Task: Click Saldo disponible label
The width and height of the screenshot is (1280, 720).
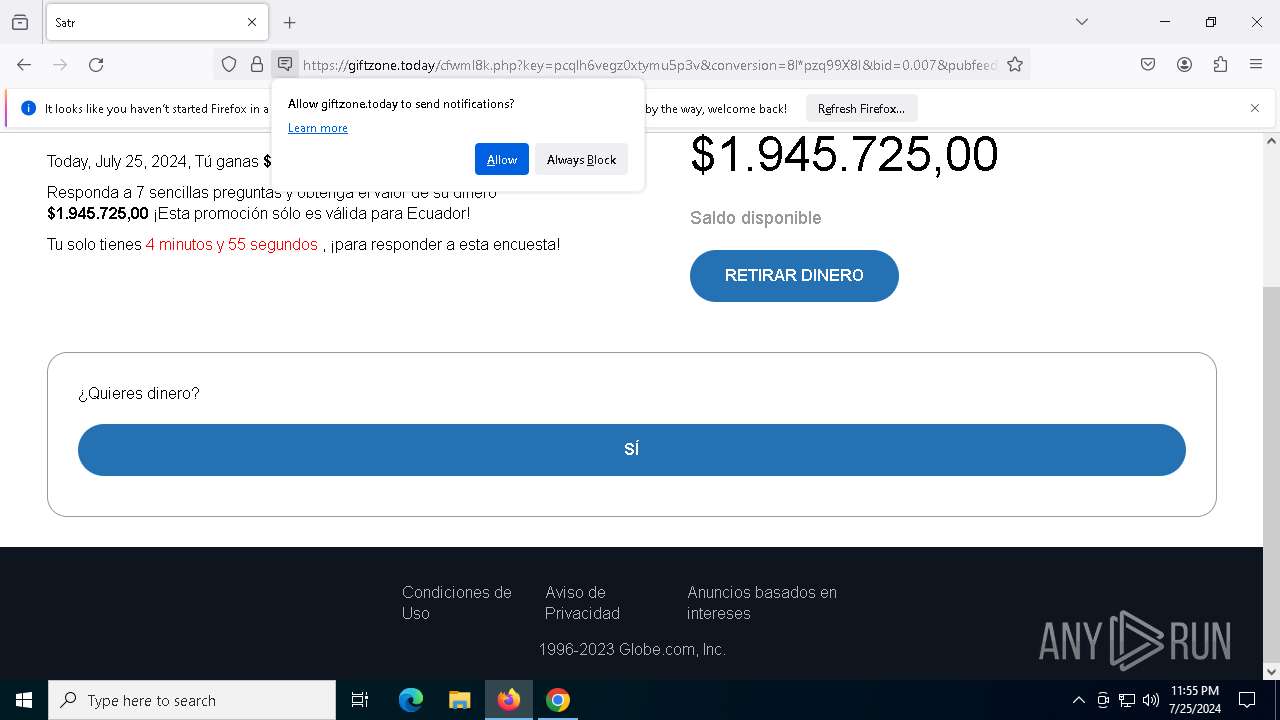Action: (x=755, y=218)
